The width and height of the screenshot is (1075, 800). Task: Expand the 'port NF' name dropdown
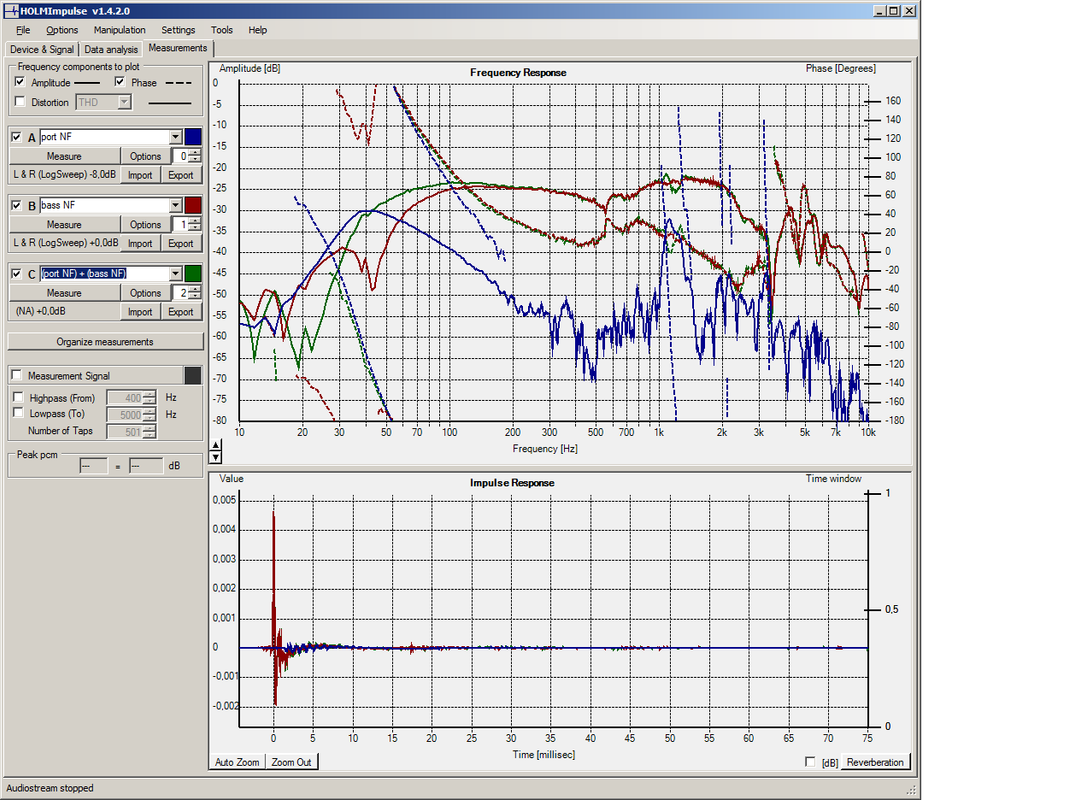176,137
